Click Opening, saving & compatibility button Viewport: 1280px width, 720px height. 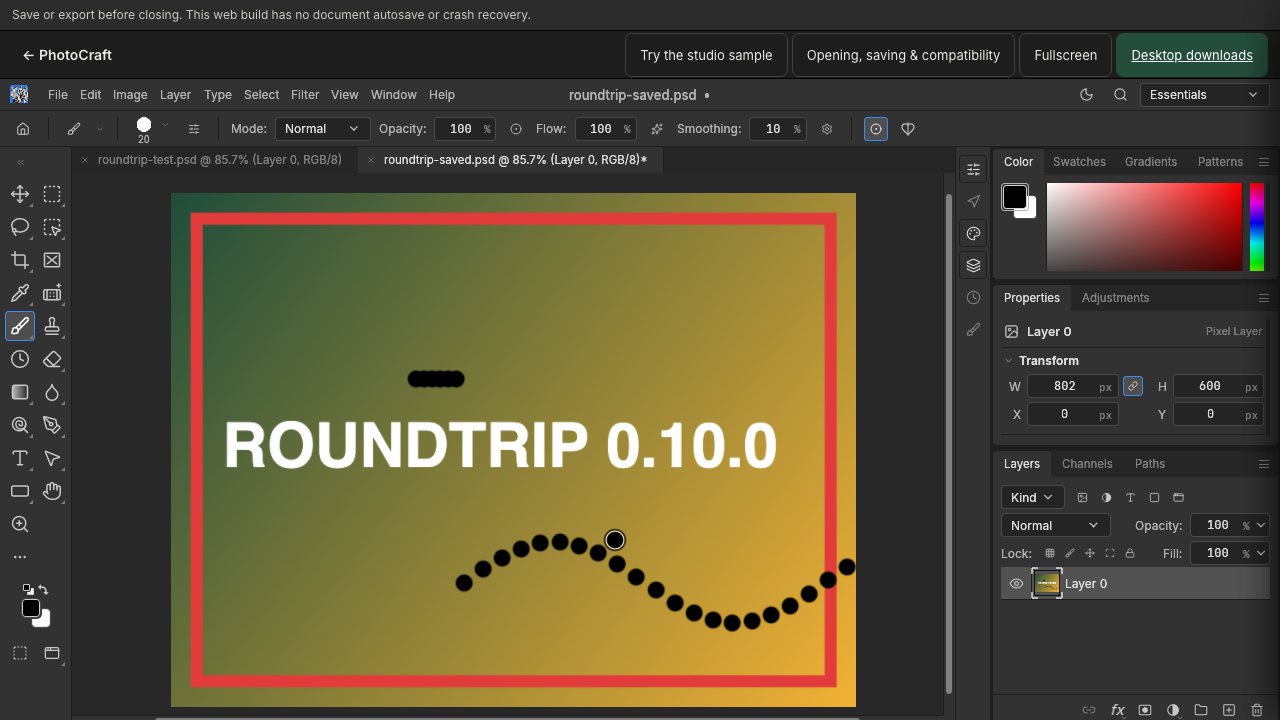(903, 55)
